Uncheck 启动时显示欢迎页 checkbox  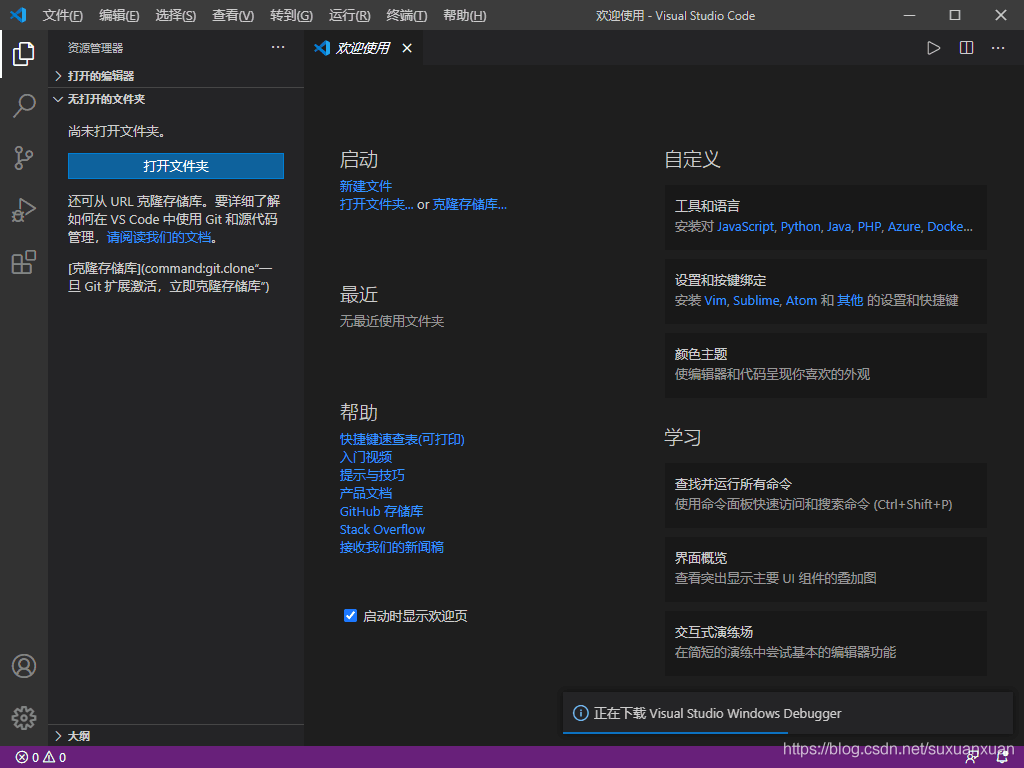click(350, 615)
